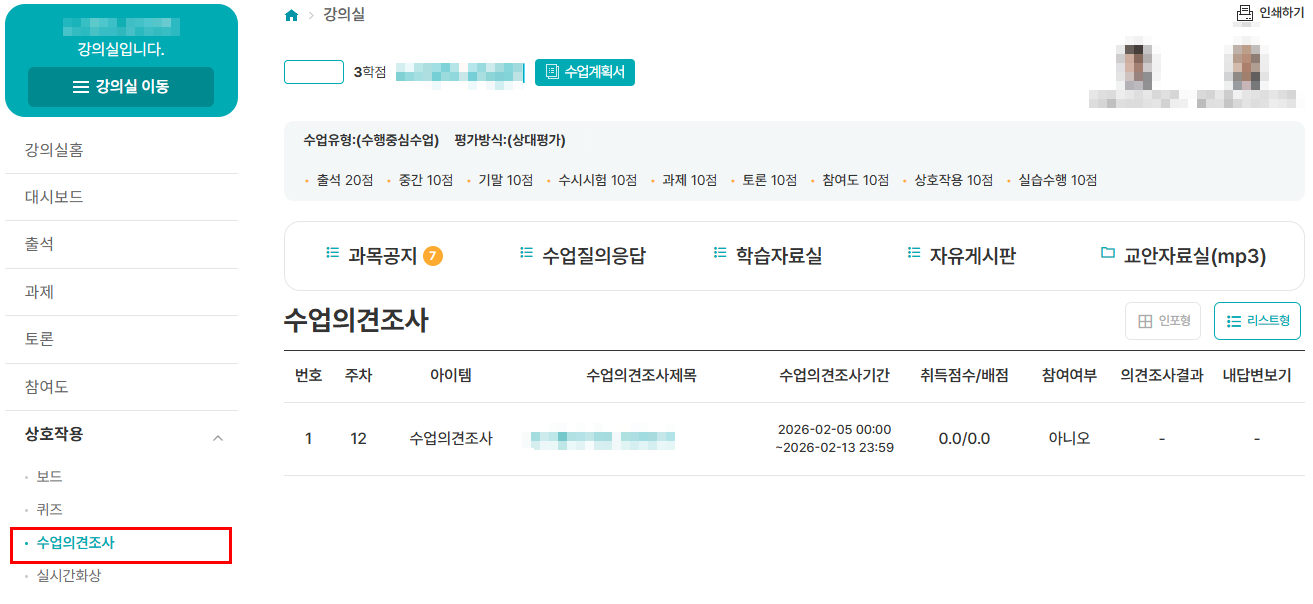Open the 실시간화상 submenu item

tap(68, 576)
